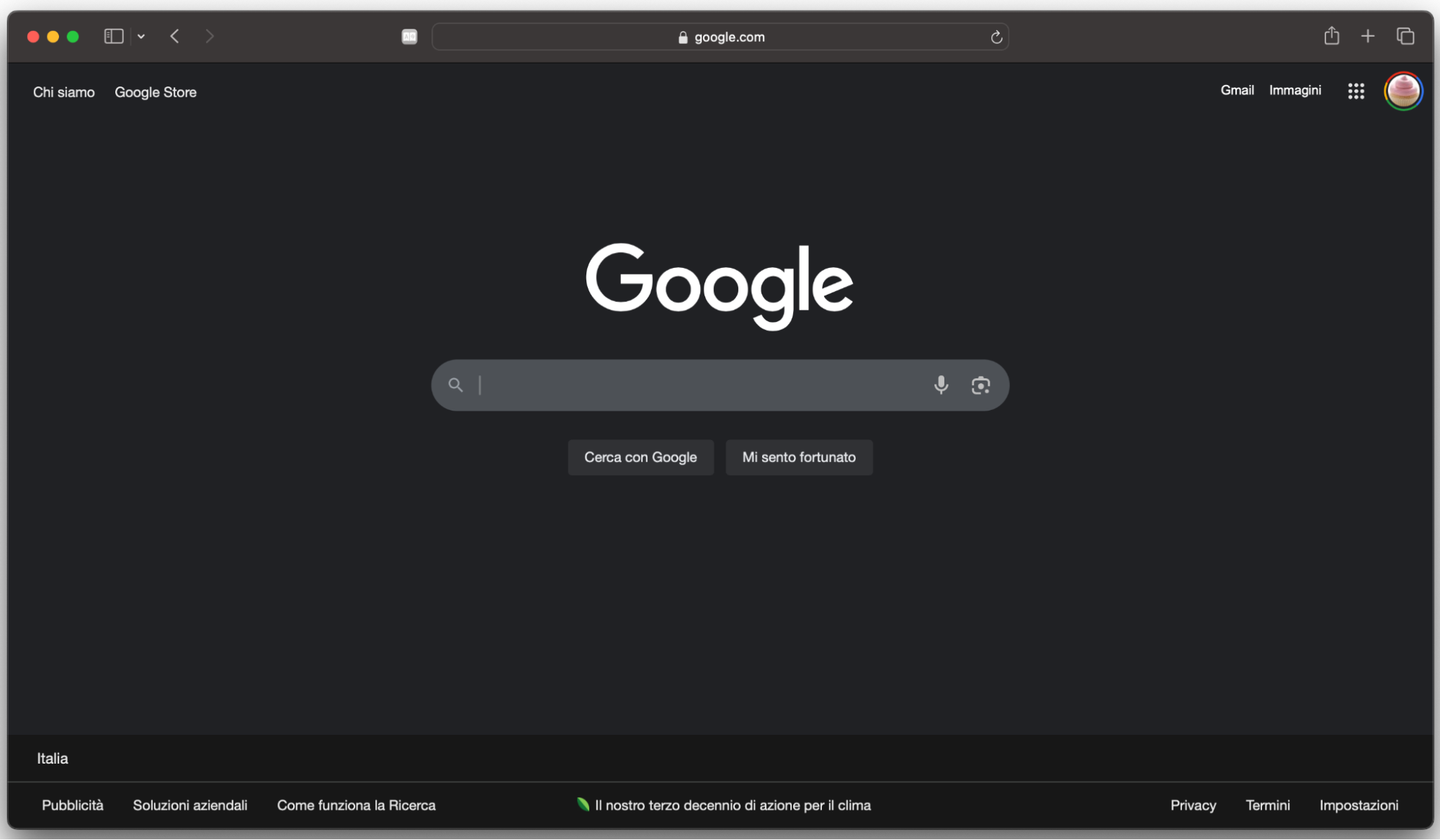Open a new tab in Safari

[x=1368, y=36]
